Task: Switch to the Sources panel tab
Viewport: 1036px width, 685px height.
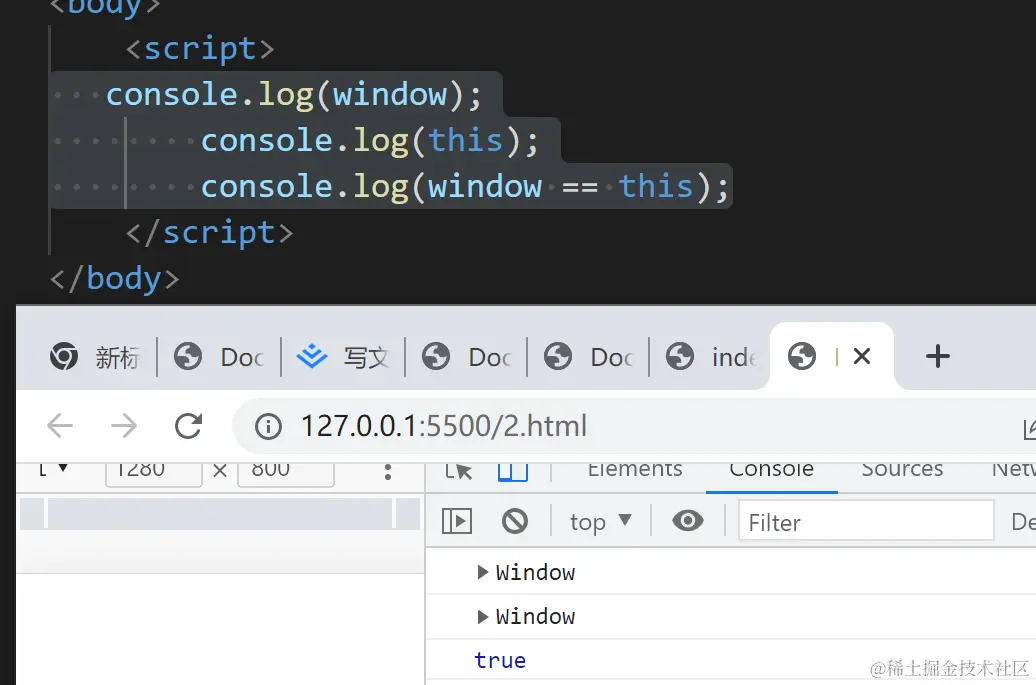Action: pyautogui.click(x=902, y=470)
